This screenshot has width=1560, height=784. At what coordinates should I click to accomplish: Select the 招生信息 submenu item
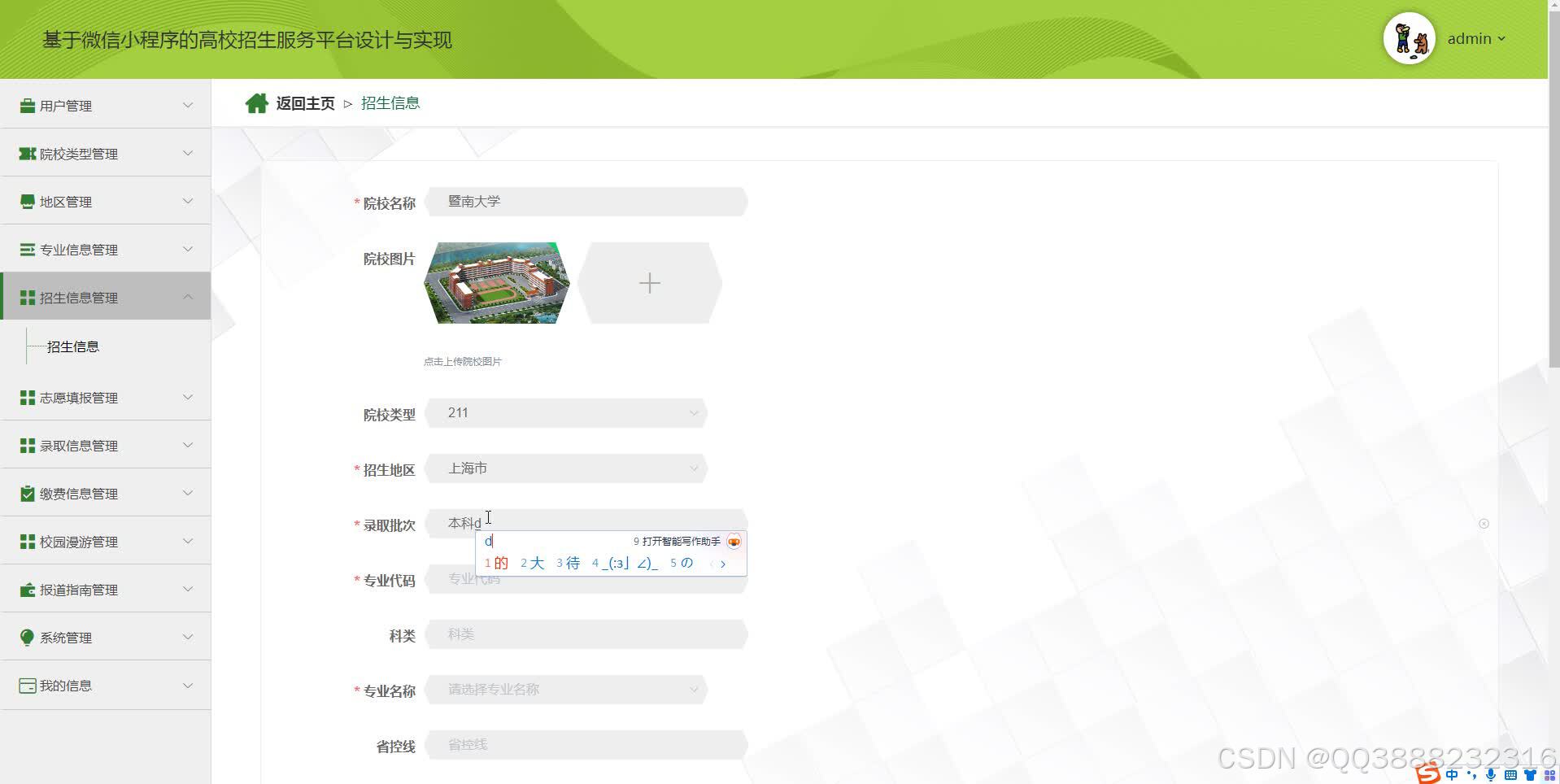coord(73,346)
